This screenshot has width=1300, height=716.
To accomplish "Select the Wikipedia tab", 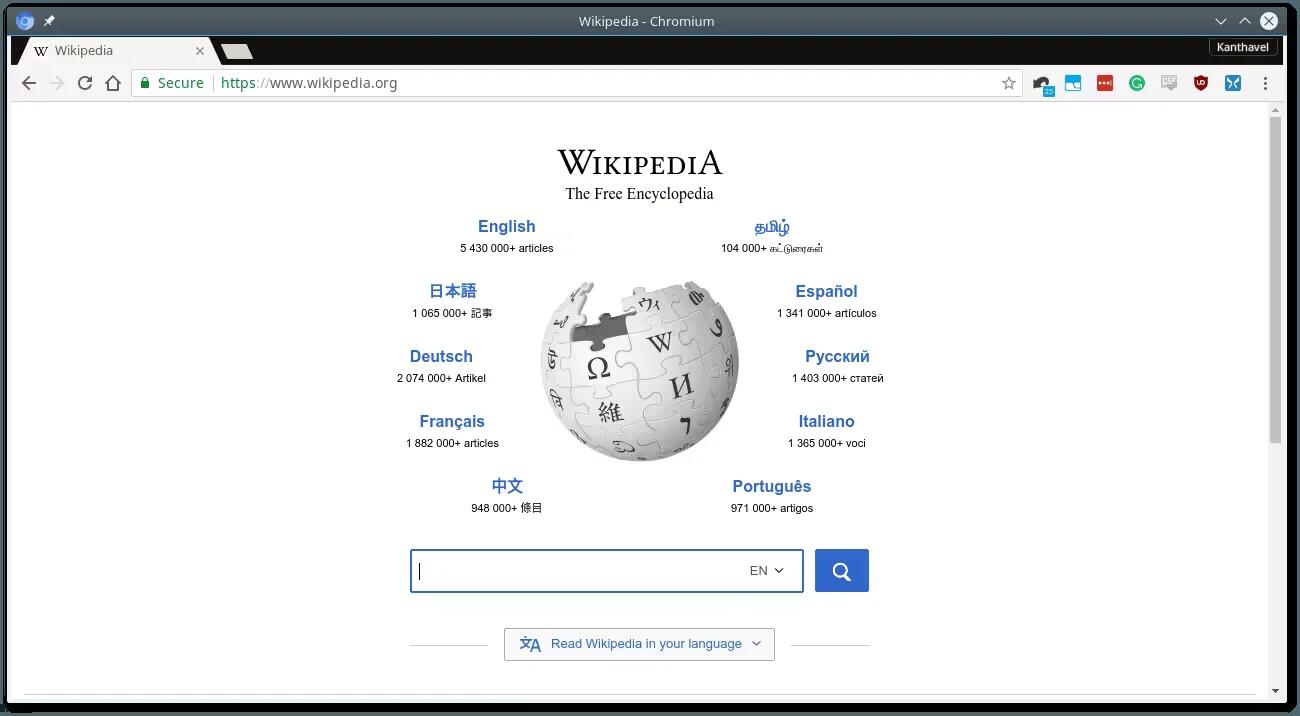I will click(x=115, y=50).
